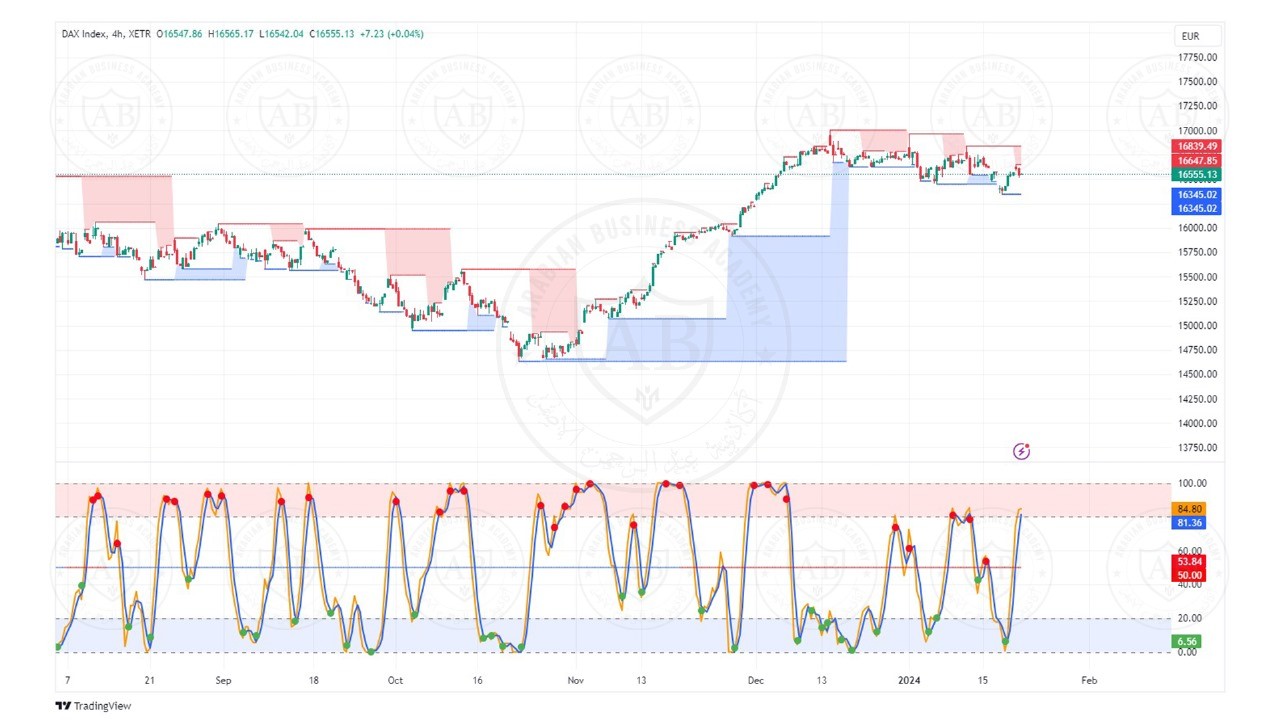Click the TradingView logo icon

[62, 706]
